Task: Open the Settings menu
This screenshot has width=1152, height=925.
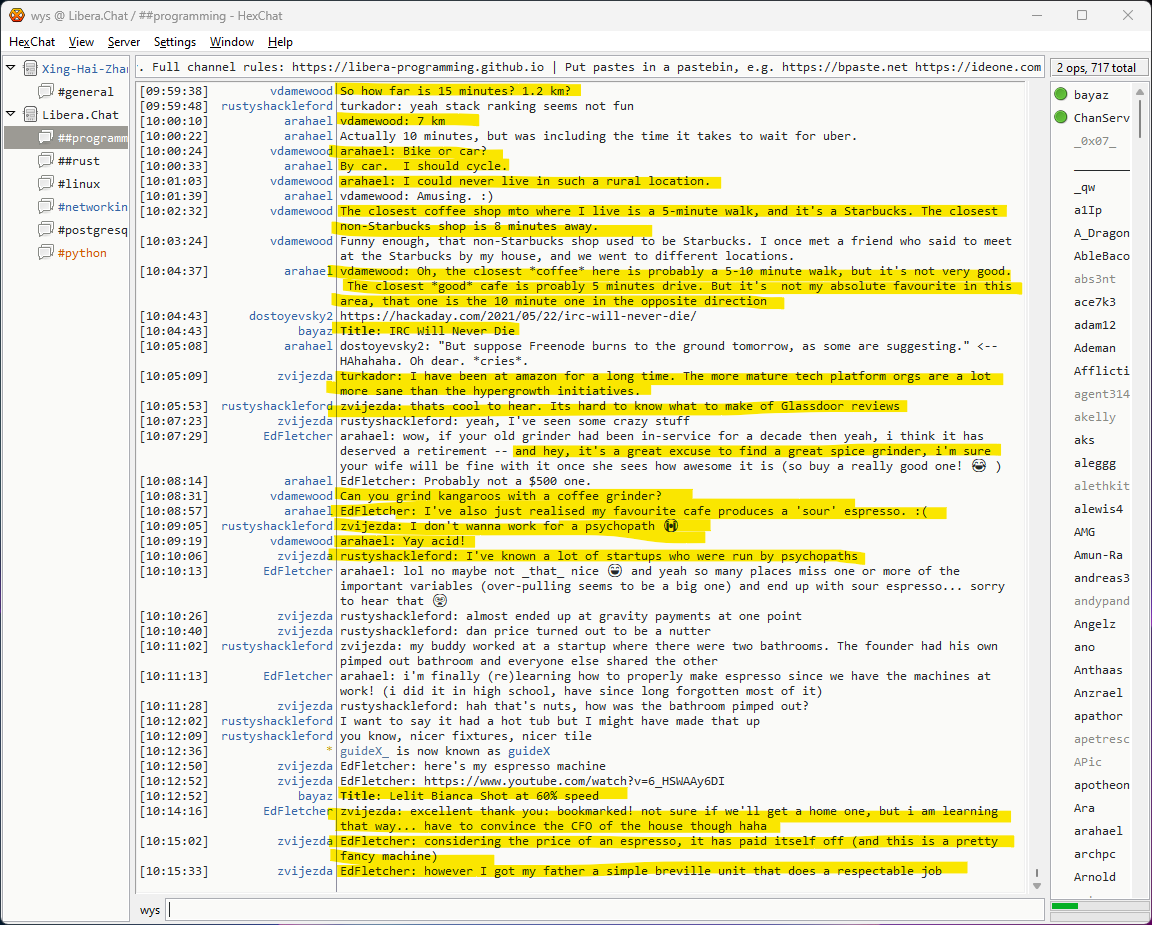Action: pos(175,42)
